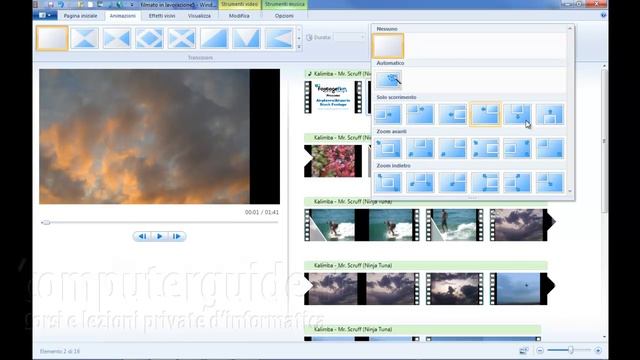Open the Opzioni tab under Strumenti musica

(284, 16)
